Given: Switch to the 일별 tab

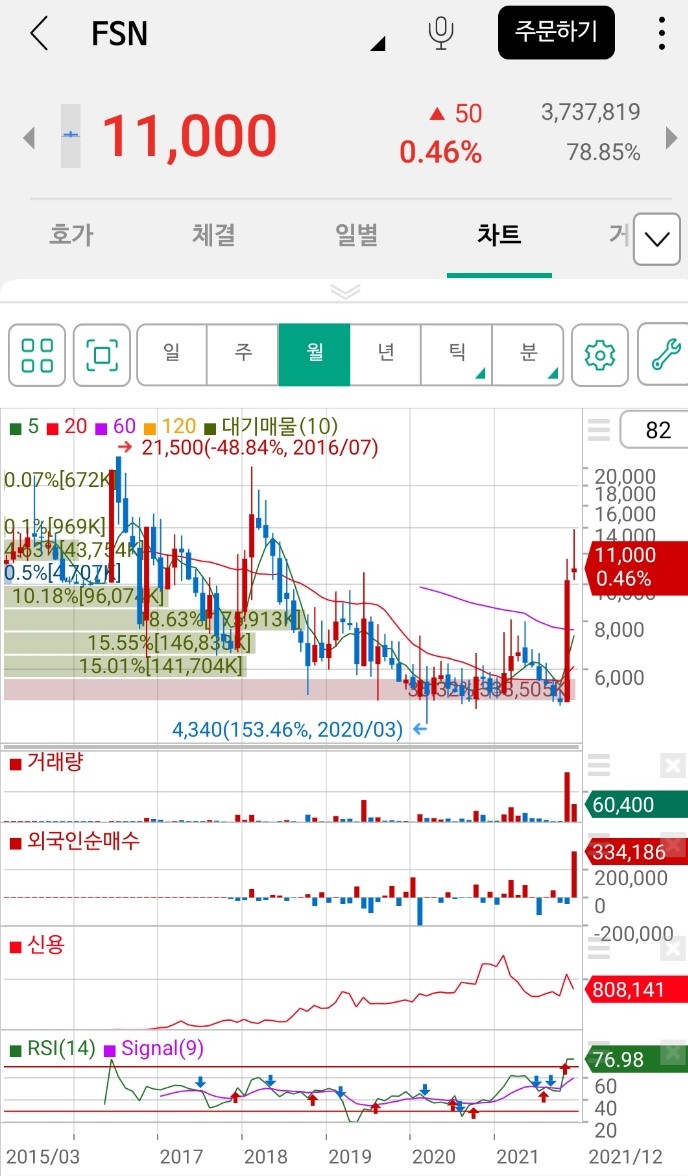Looking at the screenshot, I should tap(356, 235).
